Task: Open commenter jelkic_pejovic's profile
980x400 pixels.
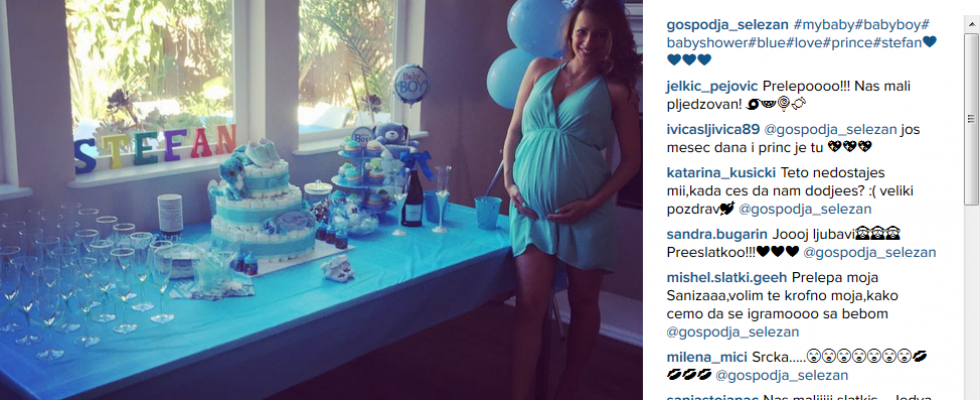Action: tap(712, 86)
